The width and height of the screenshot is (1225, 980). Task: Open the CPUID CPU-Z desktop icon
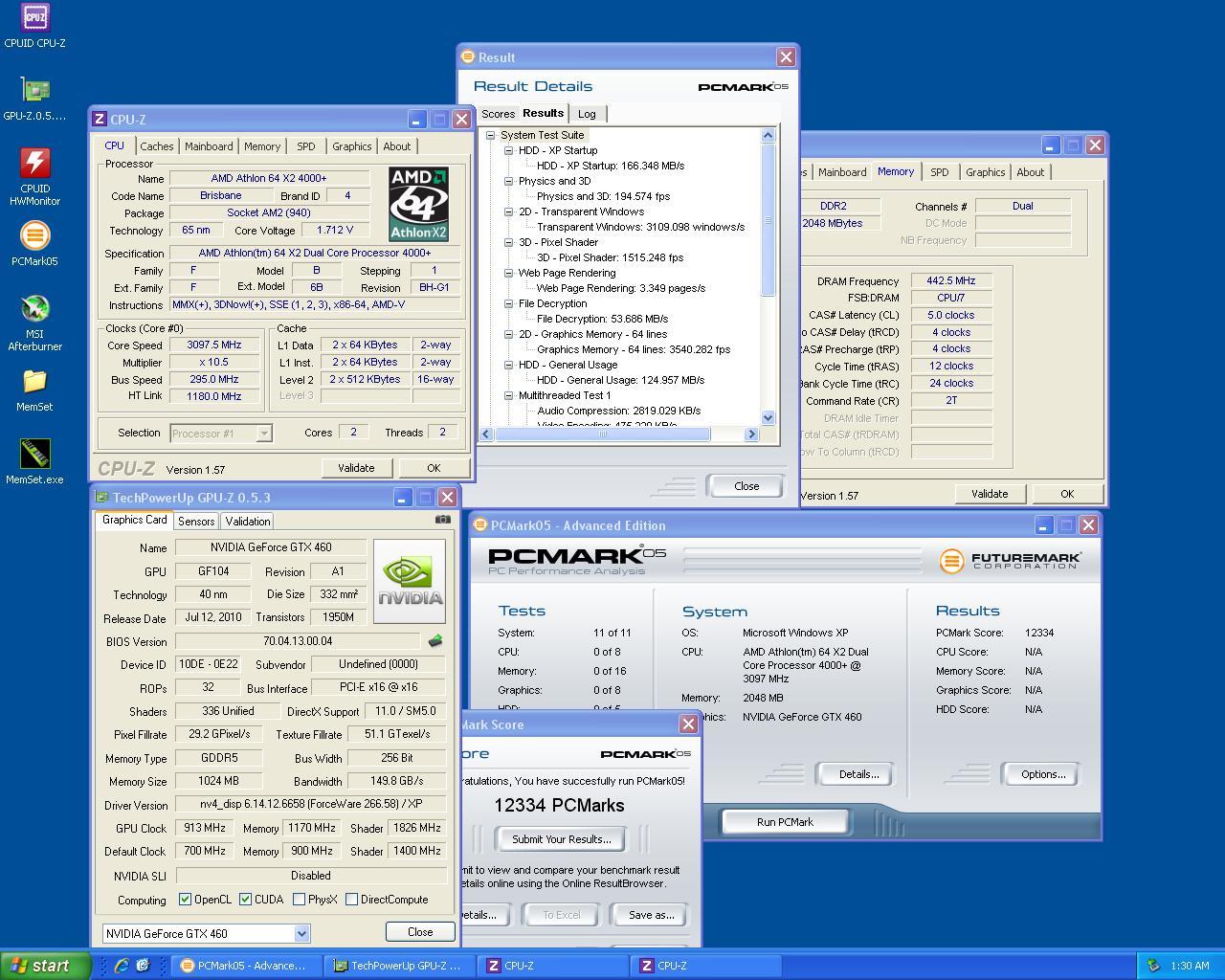[x=34, y=26]
